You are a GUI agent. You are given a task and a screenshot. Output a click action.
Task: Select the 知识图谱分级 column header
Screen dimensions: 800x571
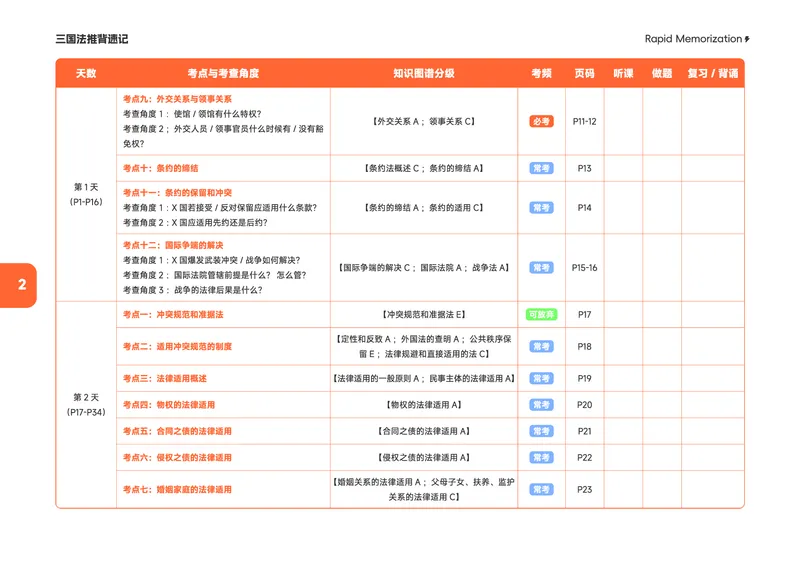coord(423,73)
